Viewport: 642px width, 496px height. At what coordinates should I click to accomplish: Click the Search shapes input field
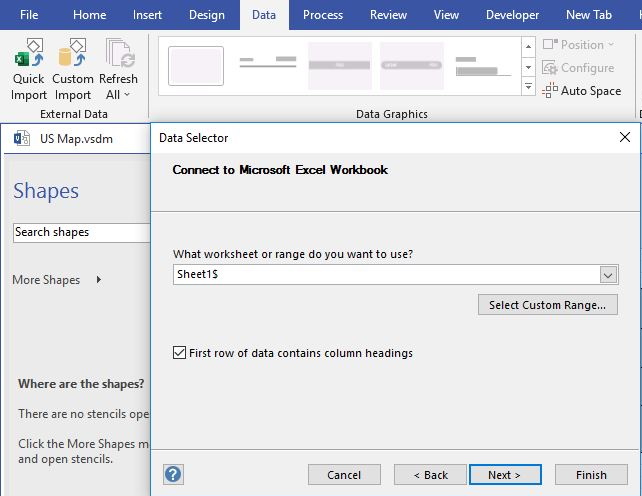81,232
